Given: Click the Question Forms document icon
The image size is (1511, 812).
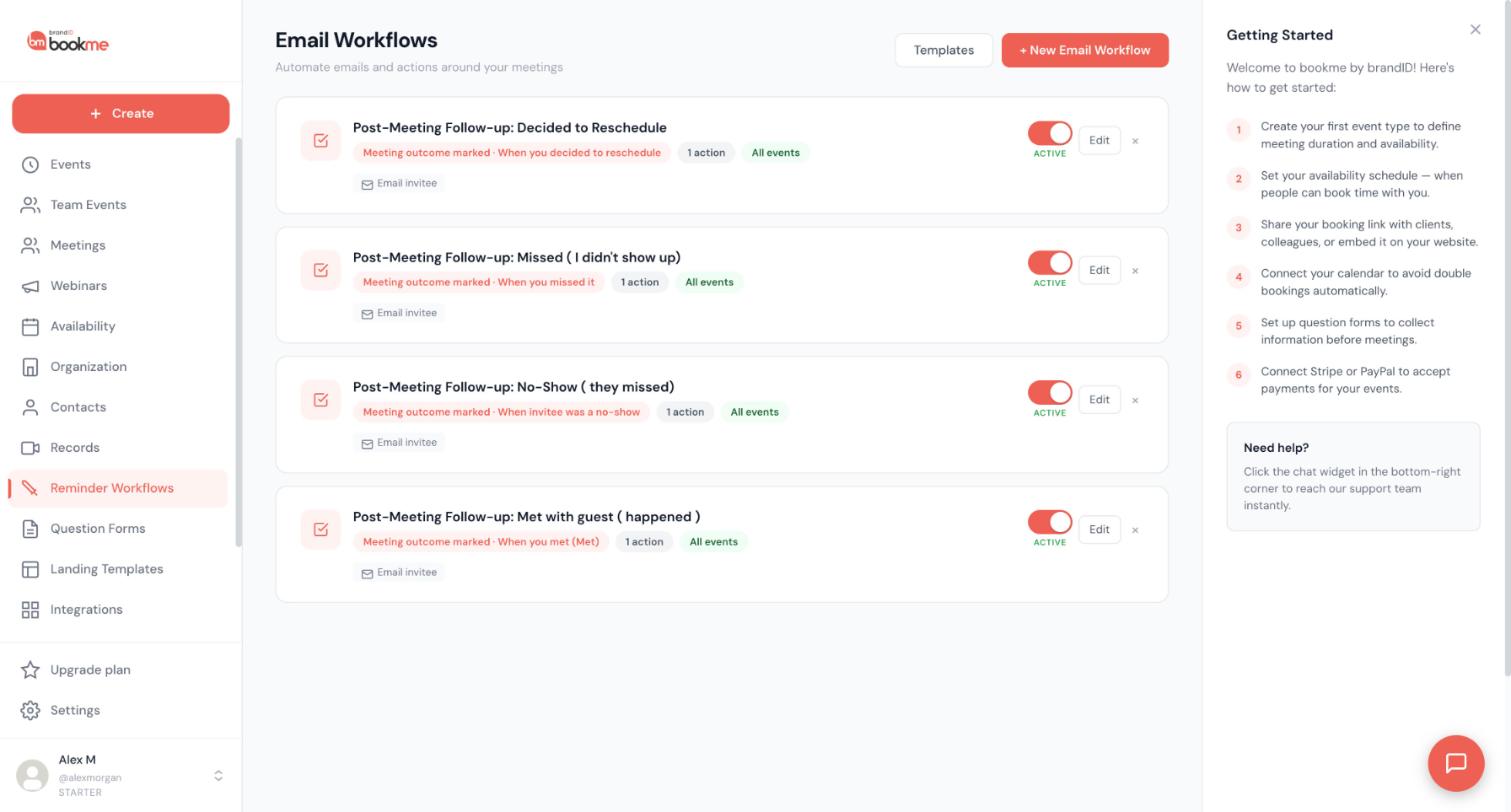Looking at the screenshot, I should (x=30, y=529).
